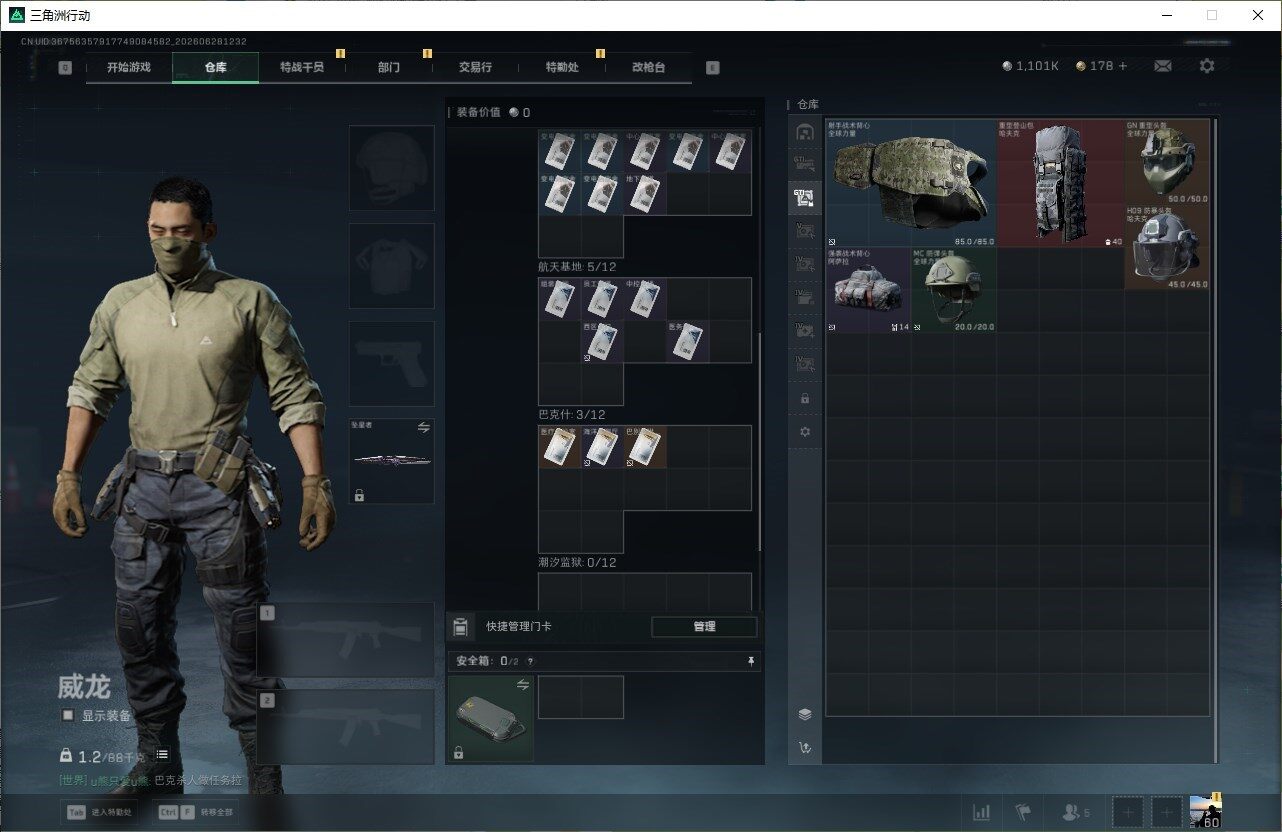Click the flag icon in bottom bar
Screen dimensions: 1282x832
click(1023, 812)
